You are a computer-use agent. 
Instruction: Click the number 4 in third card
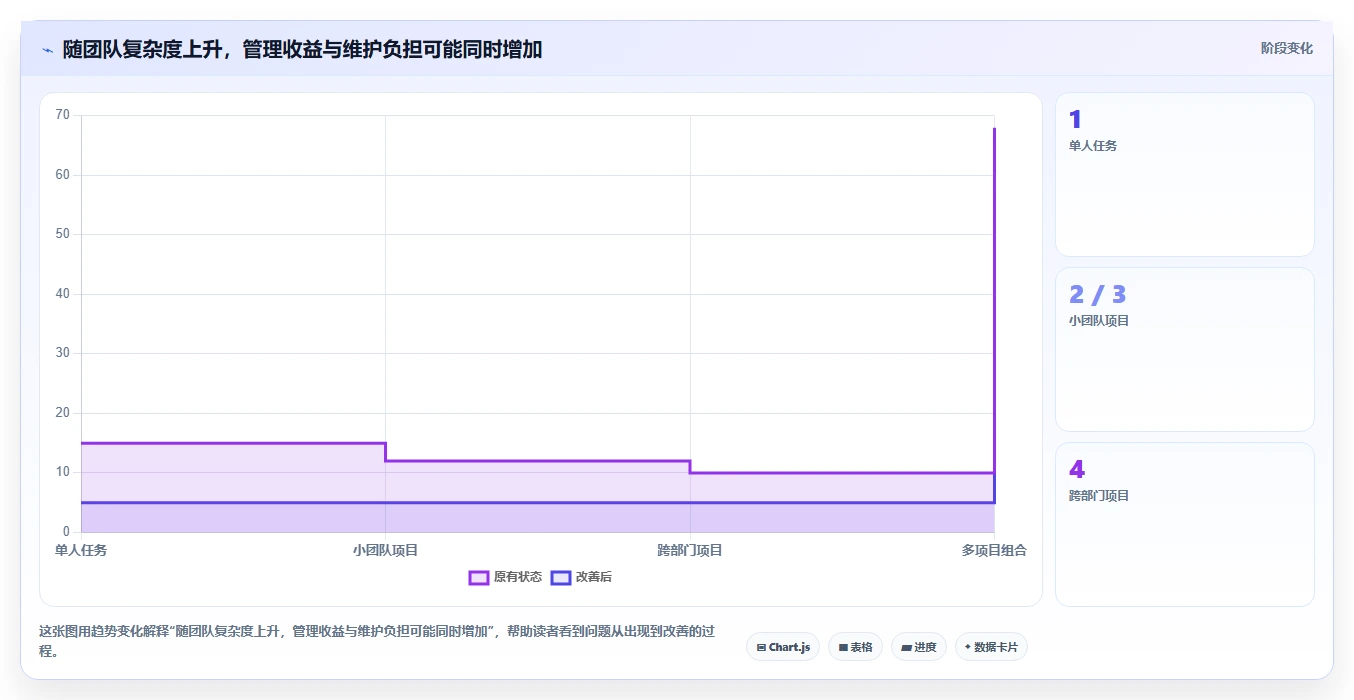[x=1077, y=469]
